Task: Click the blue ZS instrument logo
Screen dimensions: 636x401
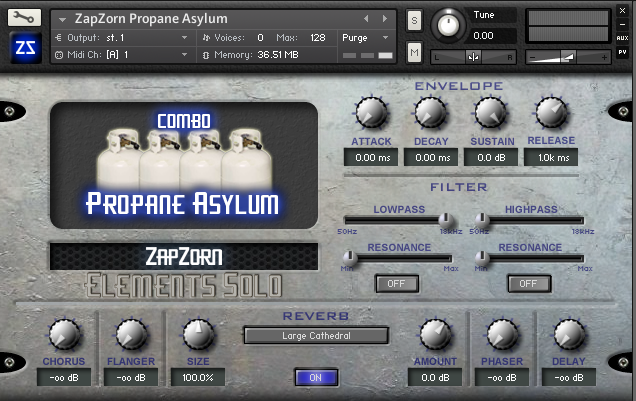Action: [x=25, y=48]
